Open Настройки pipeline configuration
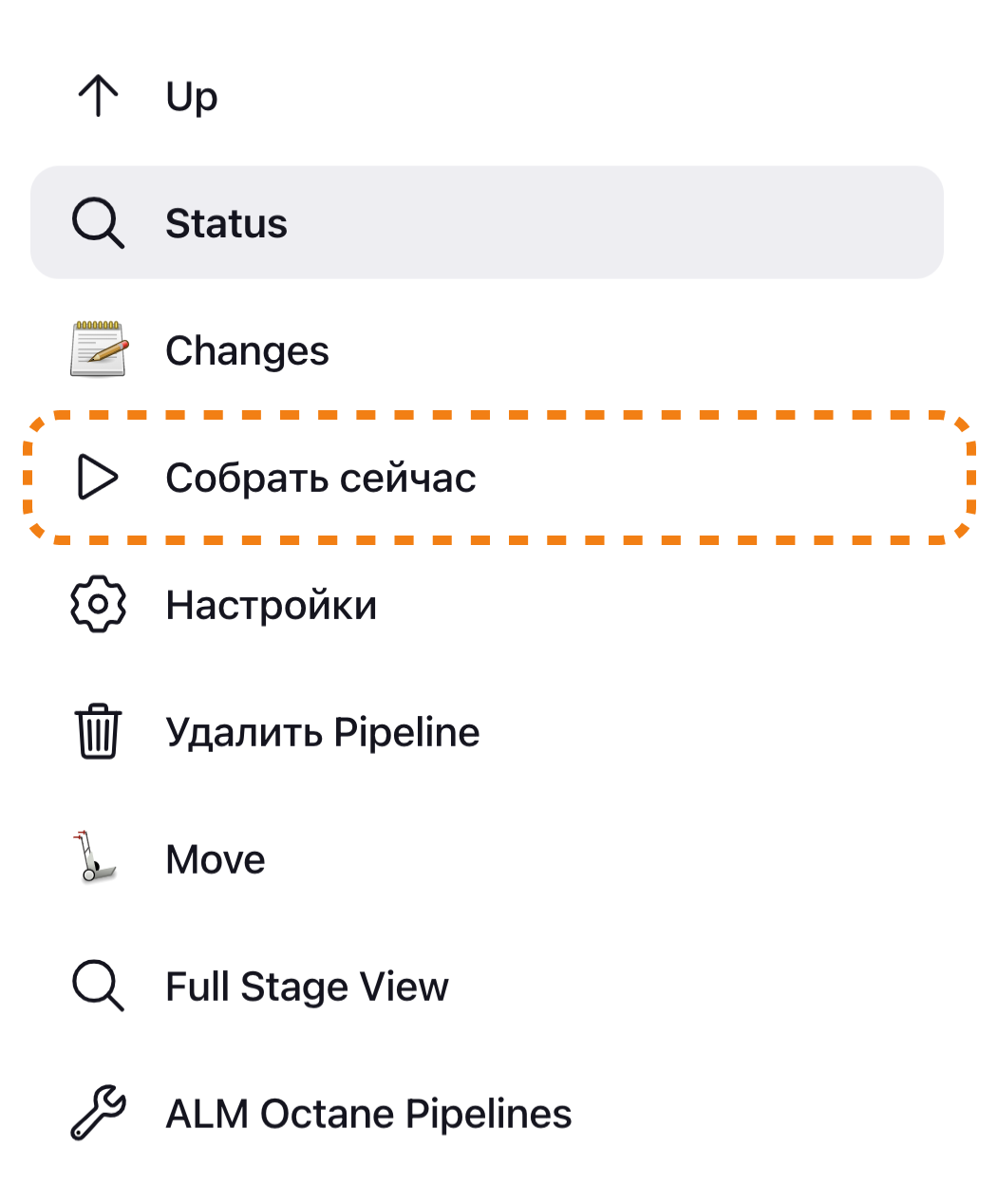This screenshot has height=1204, width=997. 271,606
